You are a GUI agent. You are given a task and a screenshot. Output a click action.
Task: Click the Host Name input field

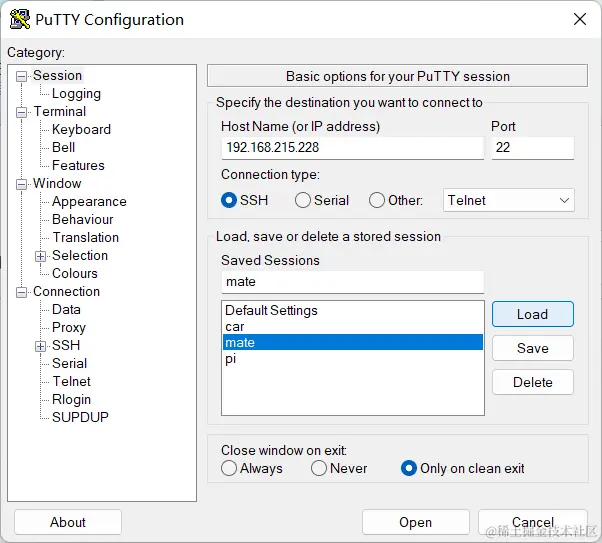coord(352,148)
